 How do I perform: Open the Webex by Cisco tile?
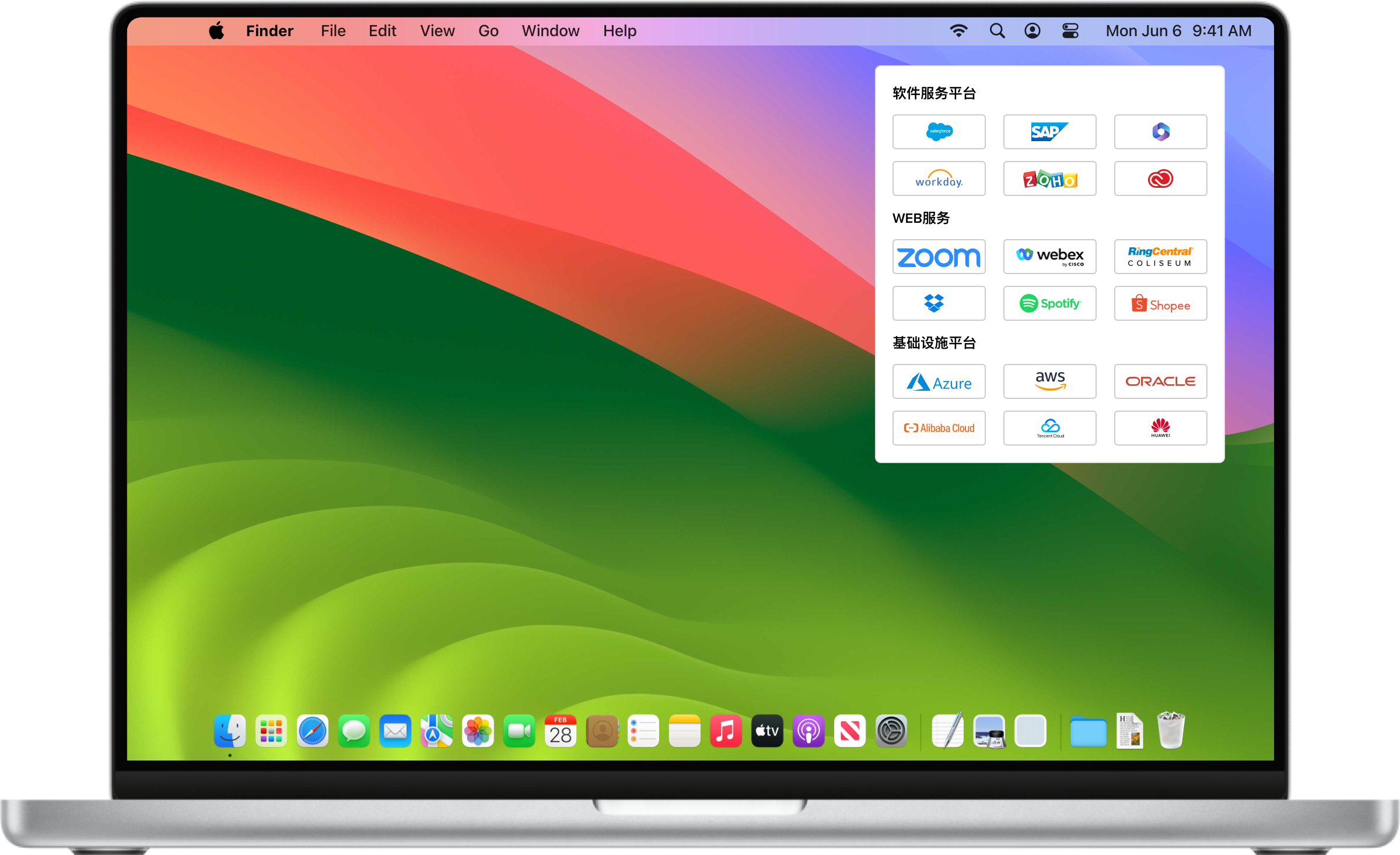point(1049,257)
